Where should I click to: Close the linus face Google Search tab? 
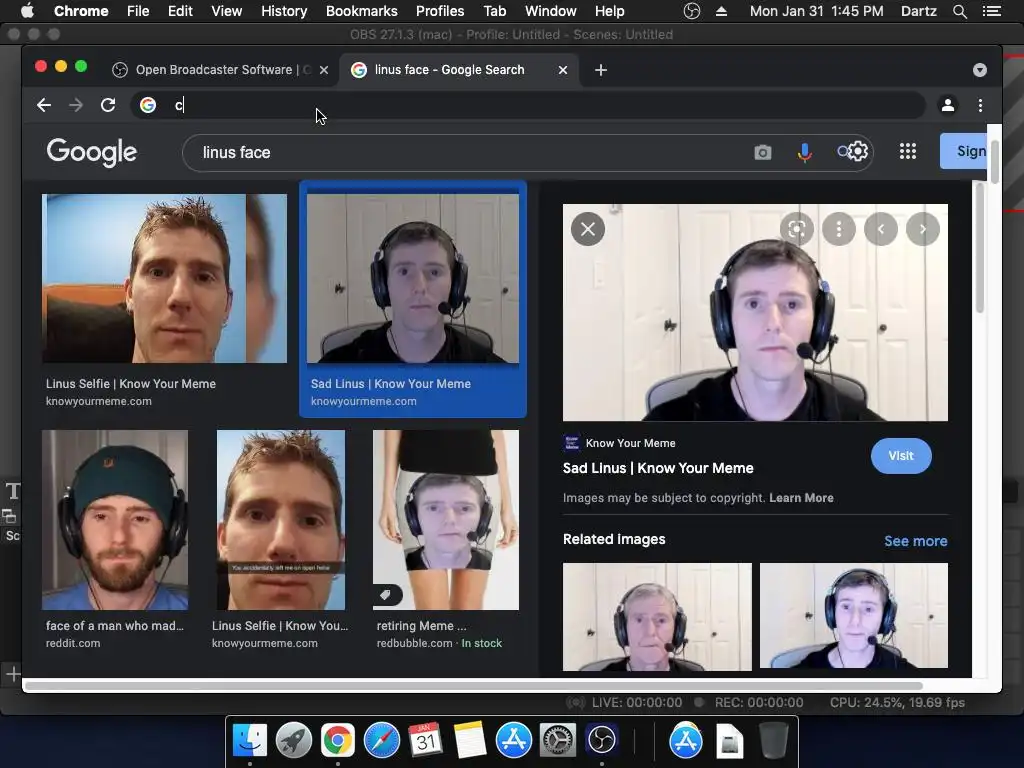pos(563,70)
